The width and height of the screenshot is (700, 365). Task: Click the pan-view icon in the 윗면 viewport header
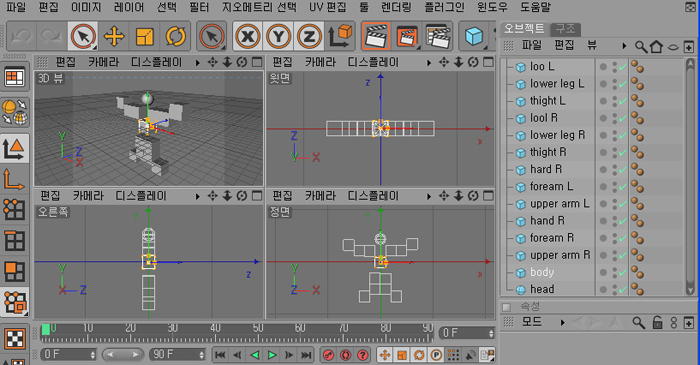click(443, 62)
